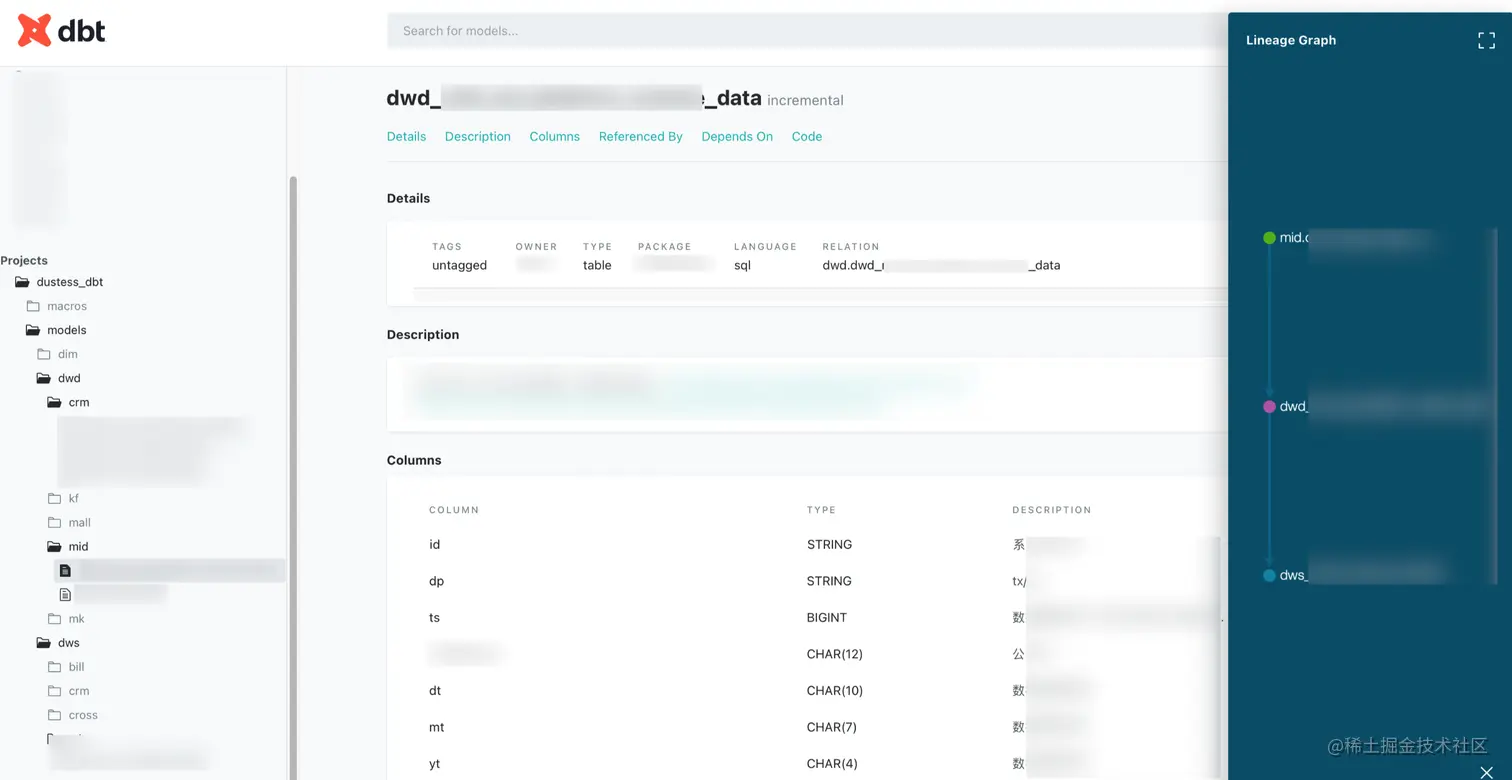Screen dimensions: 1512x780
Task: Click the Lineage Graph title
Action: tap(1291, 41)
